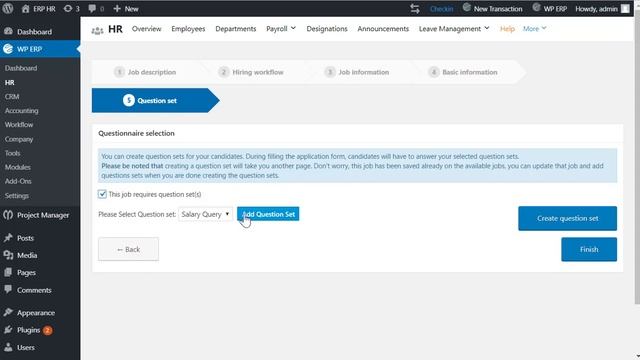Image resolution: width=640 pixels, height=360 pixels.
Task: Open Howdy, admin account menu
Action: (602, 9)
